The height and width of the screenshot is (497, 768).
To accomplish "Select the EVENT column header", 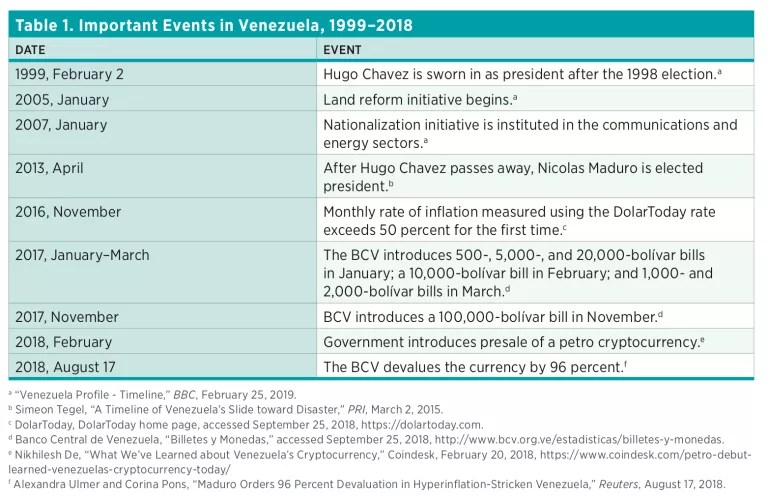I will pyautogui.click(x=342, y=49).
